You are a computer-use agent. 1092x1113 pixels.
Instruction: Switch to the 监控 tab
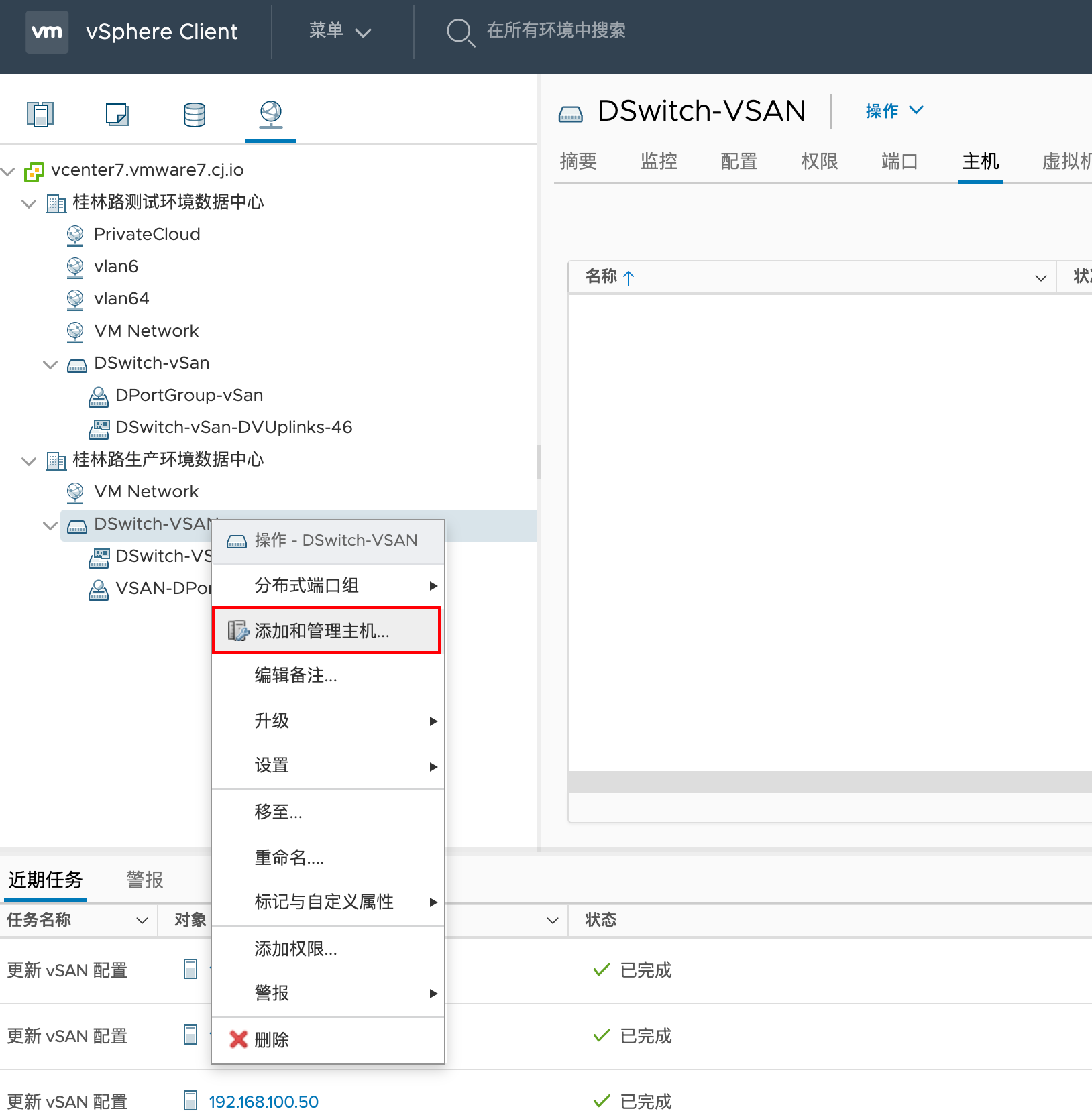pos(659,161)
